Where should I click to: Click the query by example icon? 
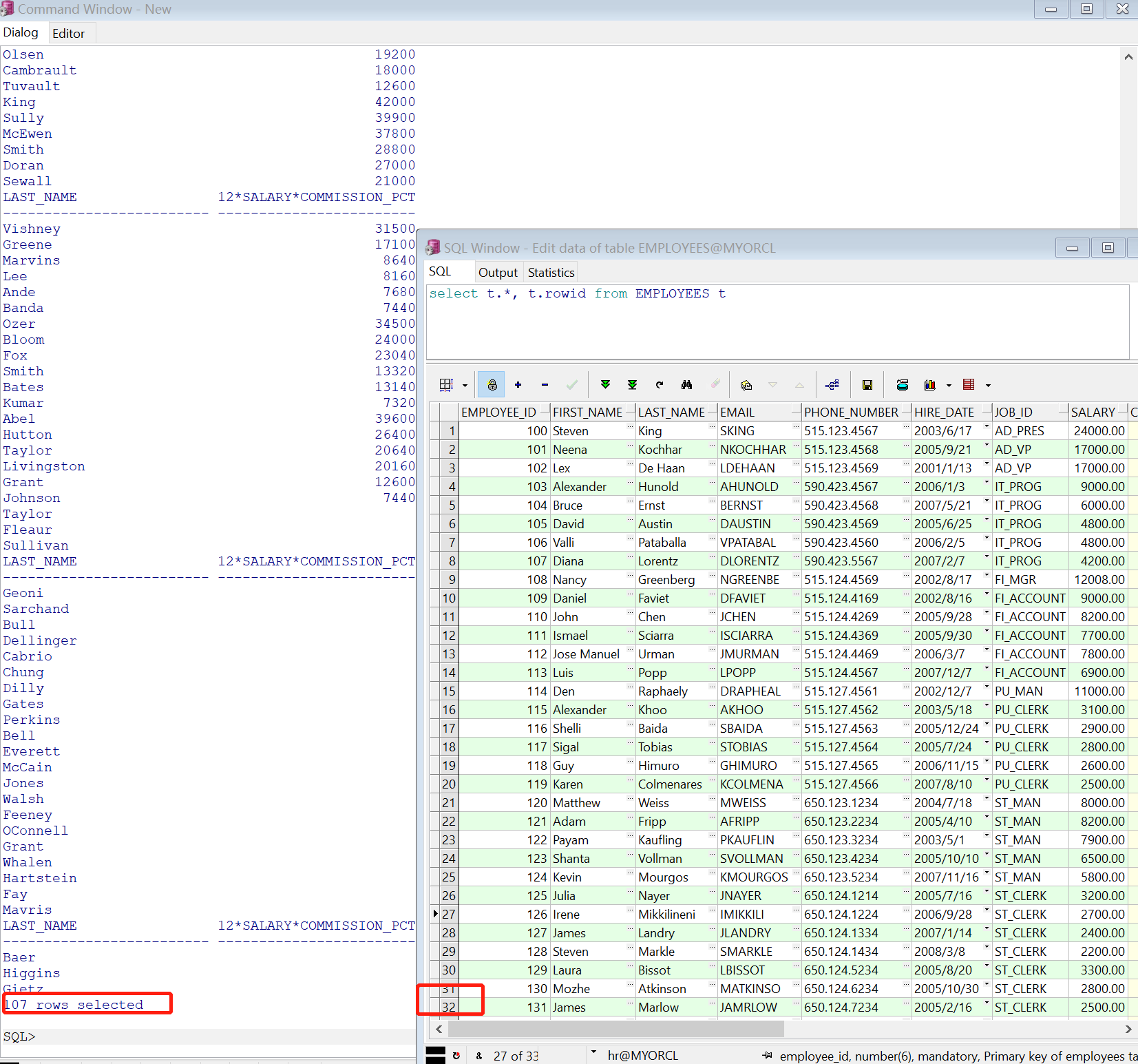click(746, 385)
